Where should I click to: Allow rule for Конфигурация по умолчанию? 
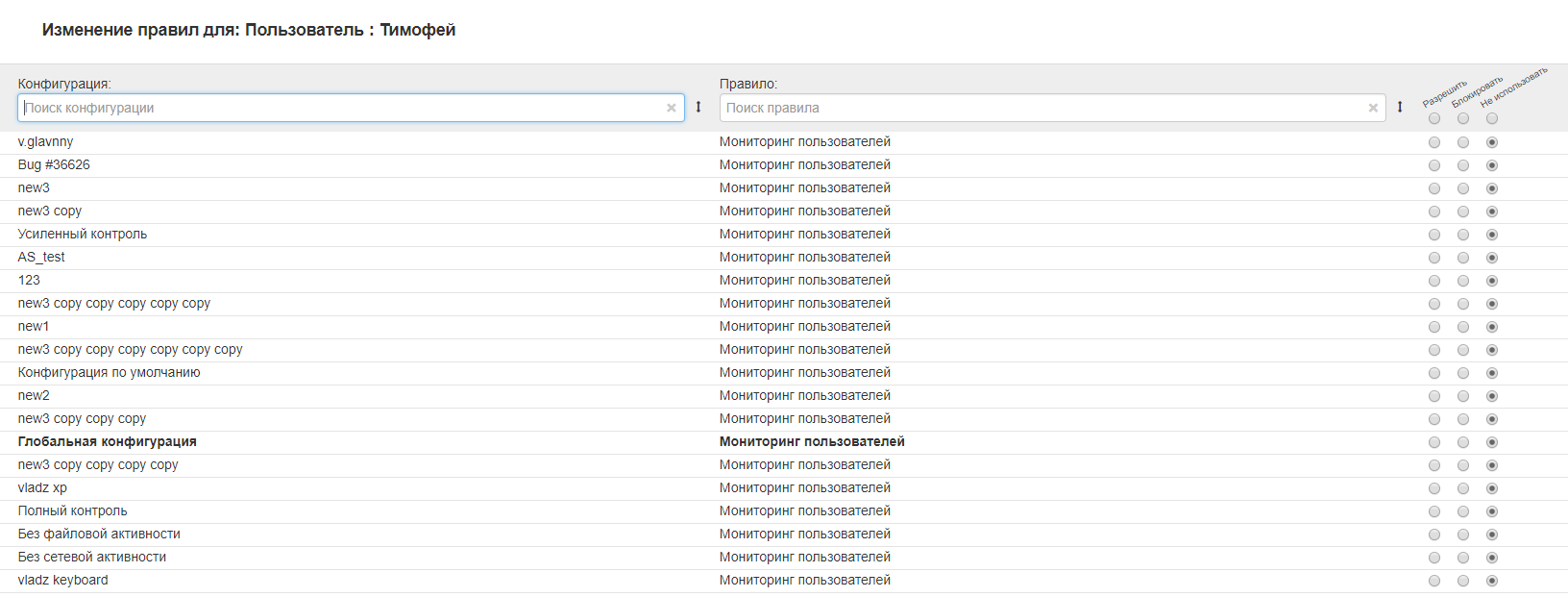1434,373
